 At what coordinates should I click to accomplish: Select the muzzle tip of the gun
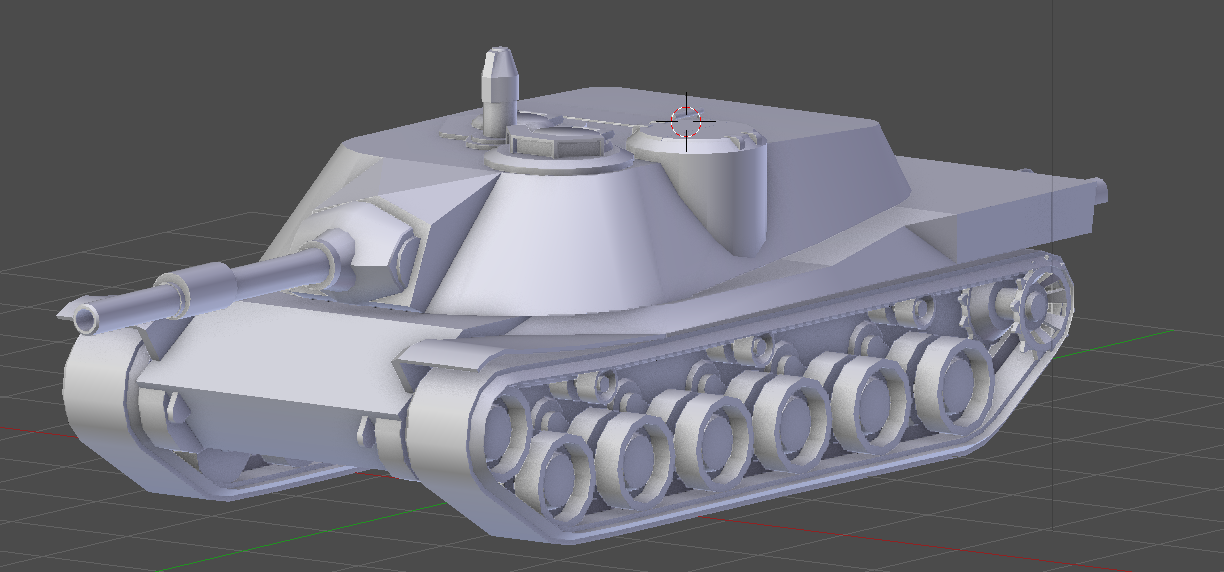(x=87, y=319)
